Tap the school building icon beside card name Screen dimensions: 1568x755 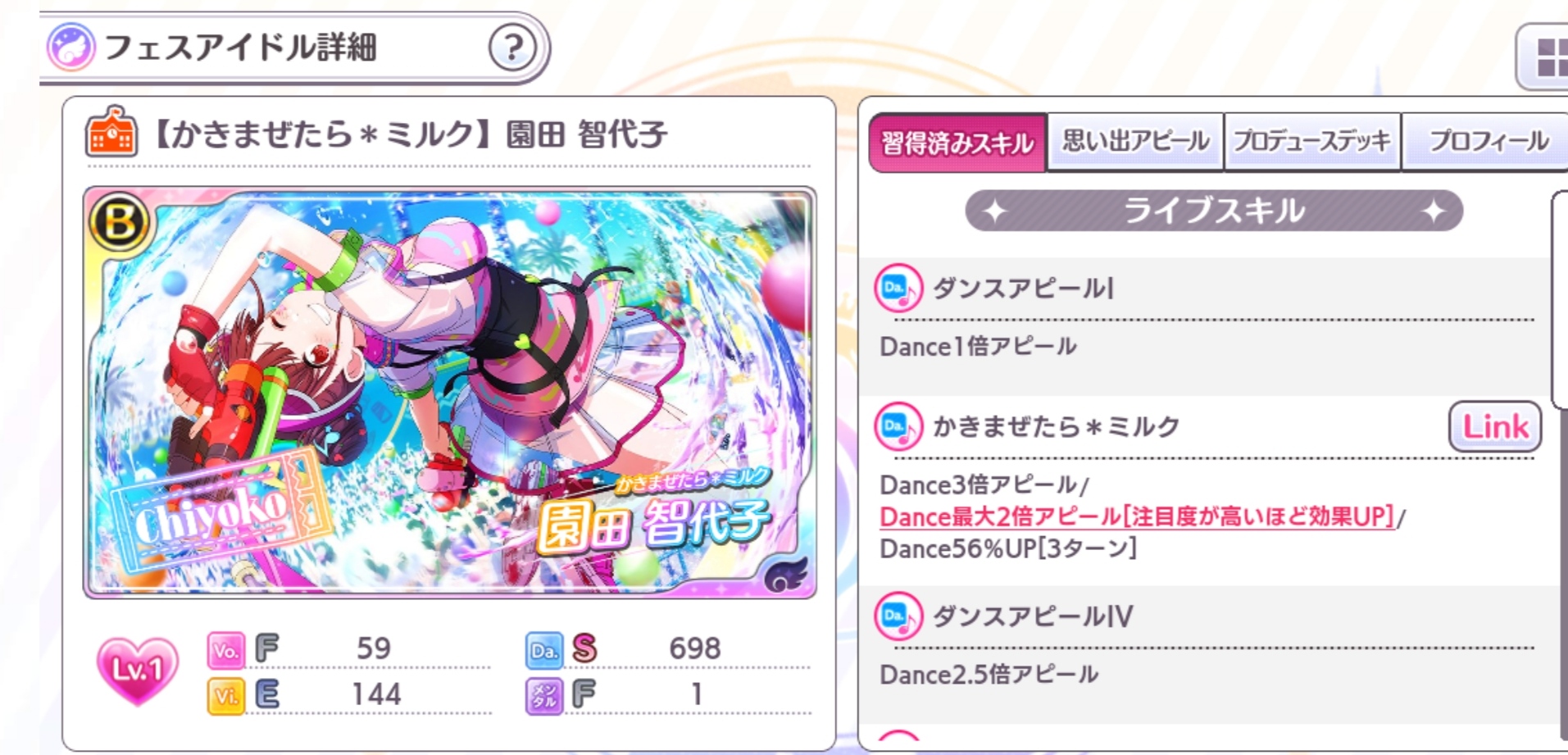click(x=111, y=131)
